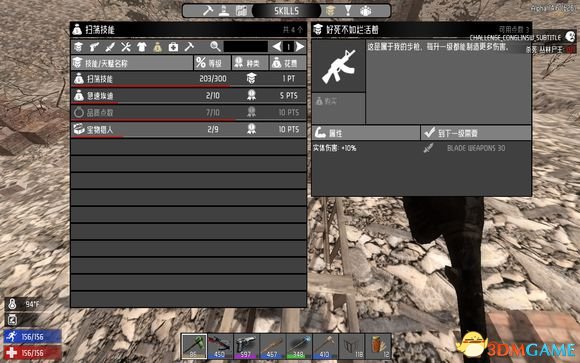
Task: Toggle the money bag scavenging filter
Action: (x=158, y=47)
